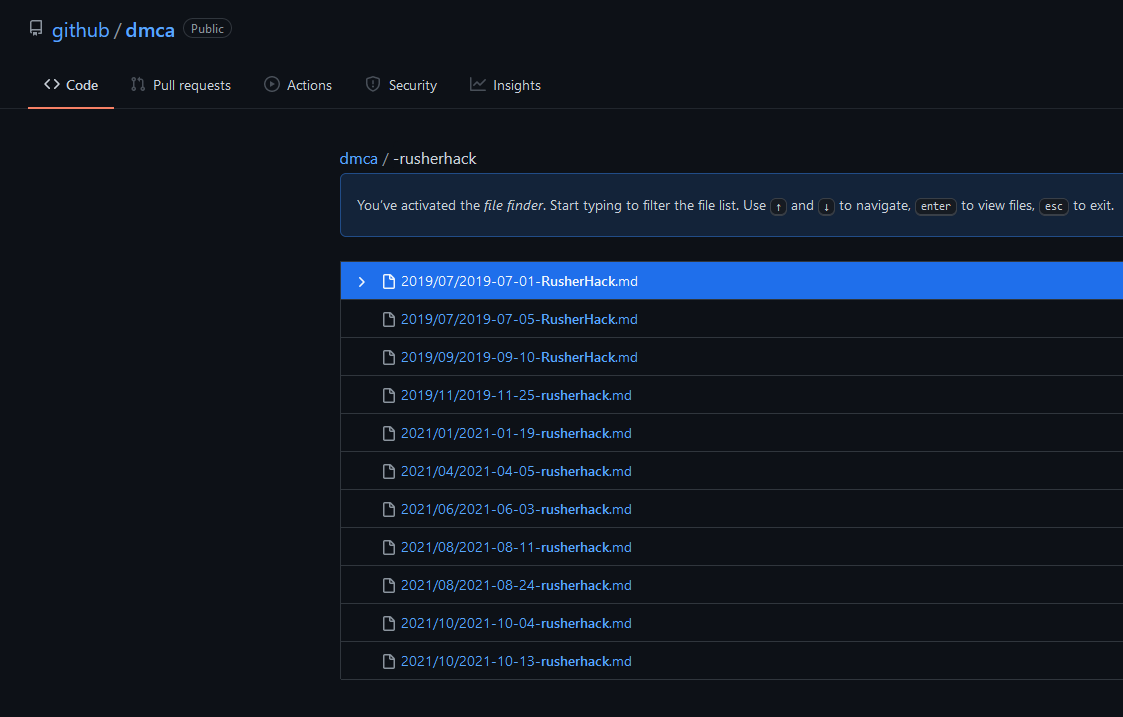Click the file icon for 2021-04-05-rusherhack.md

389,471
